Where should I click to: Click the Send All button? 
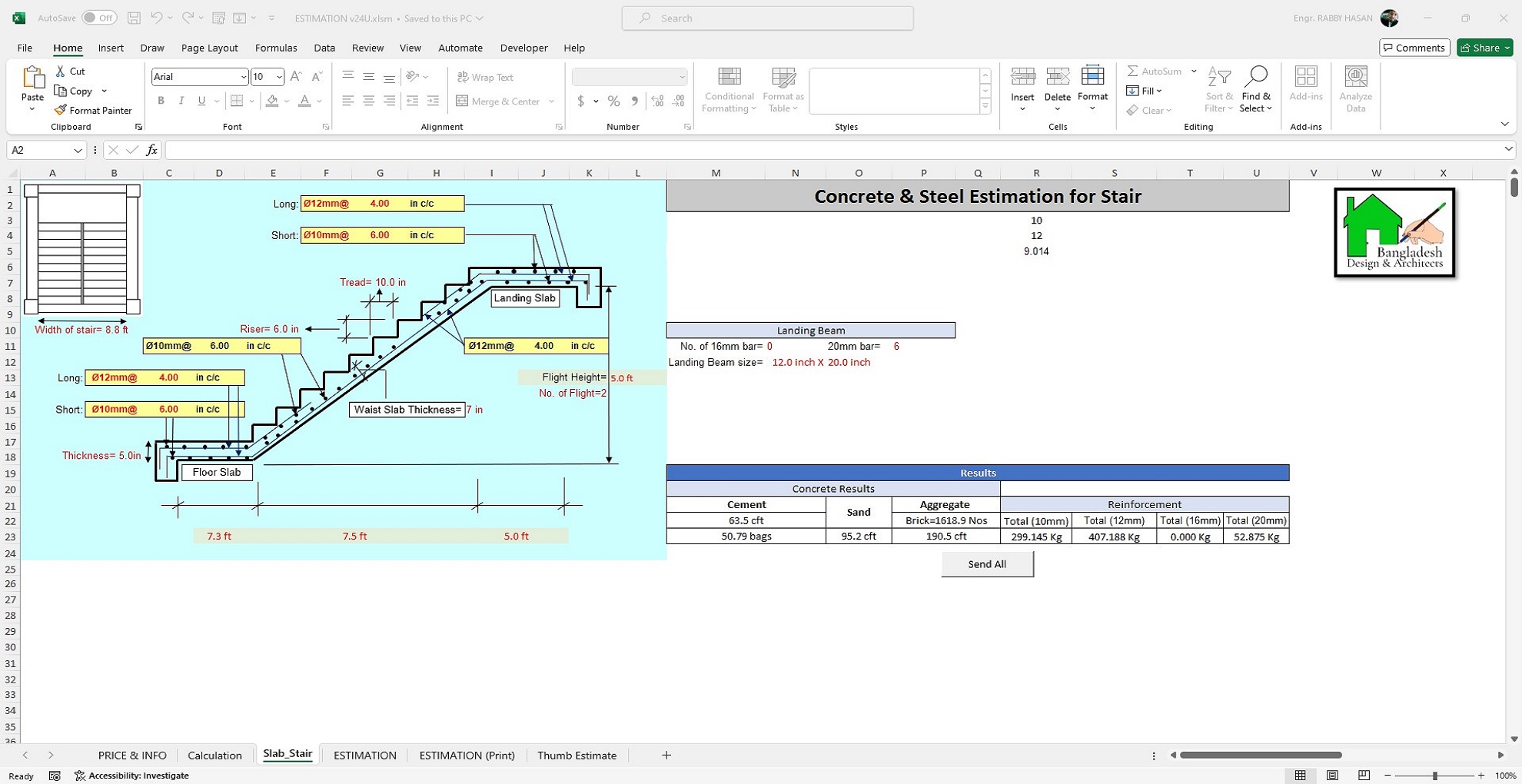coord(987,564)
